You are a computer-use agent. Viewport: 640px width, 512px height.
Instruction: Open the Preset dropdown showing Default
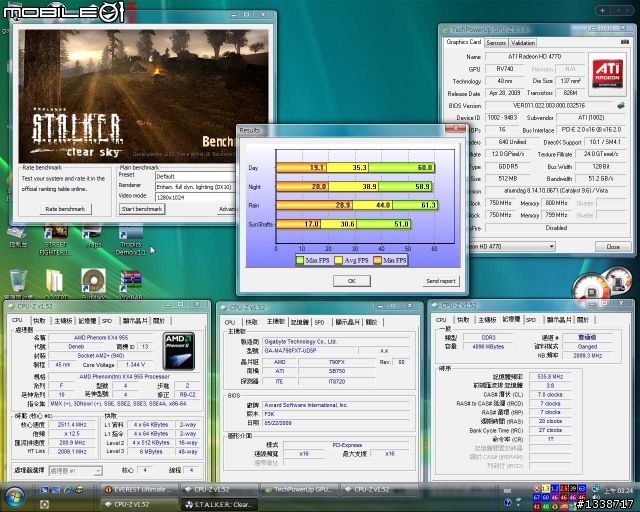(x=195, y=176)
